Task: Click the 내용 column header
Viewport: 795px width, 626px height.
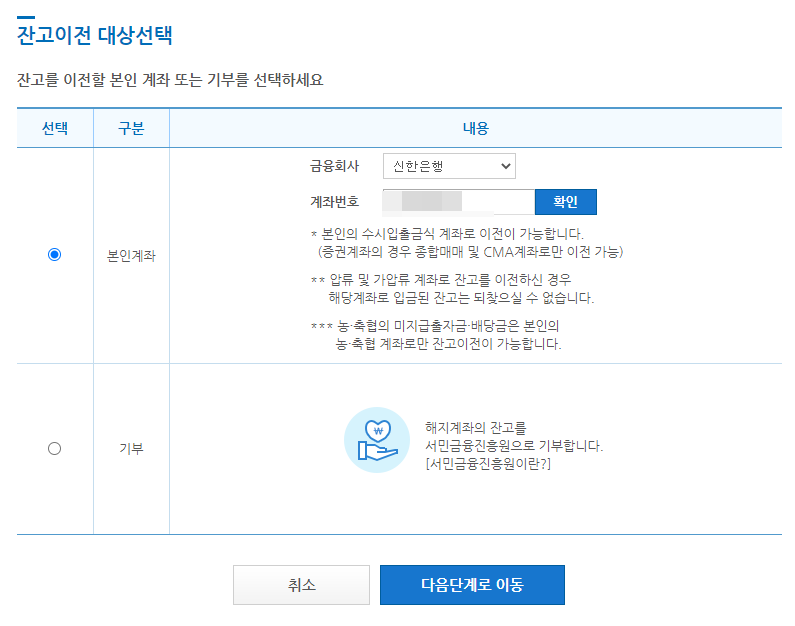Action: click(x=476, y=128)
